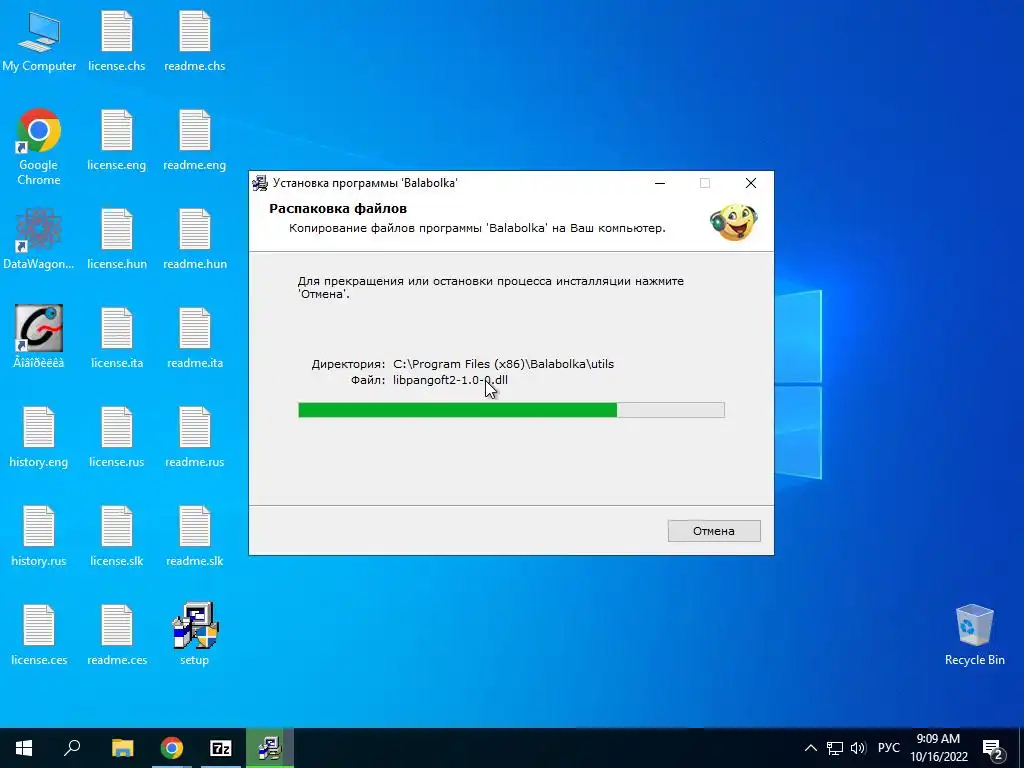1024x768 pixels.
Task: Click the file name libpangoft2-1.0-0.dll
Action: coord(450,380)
